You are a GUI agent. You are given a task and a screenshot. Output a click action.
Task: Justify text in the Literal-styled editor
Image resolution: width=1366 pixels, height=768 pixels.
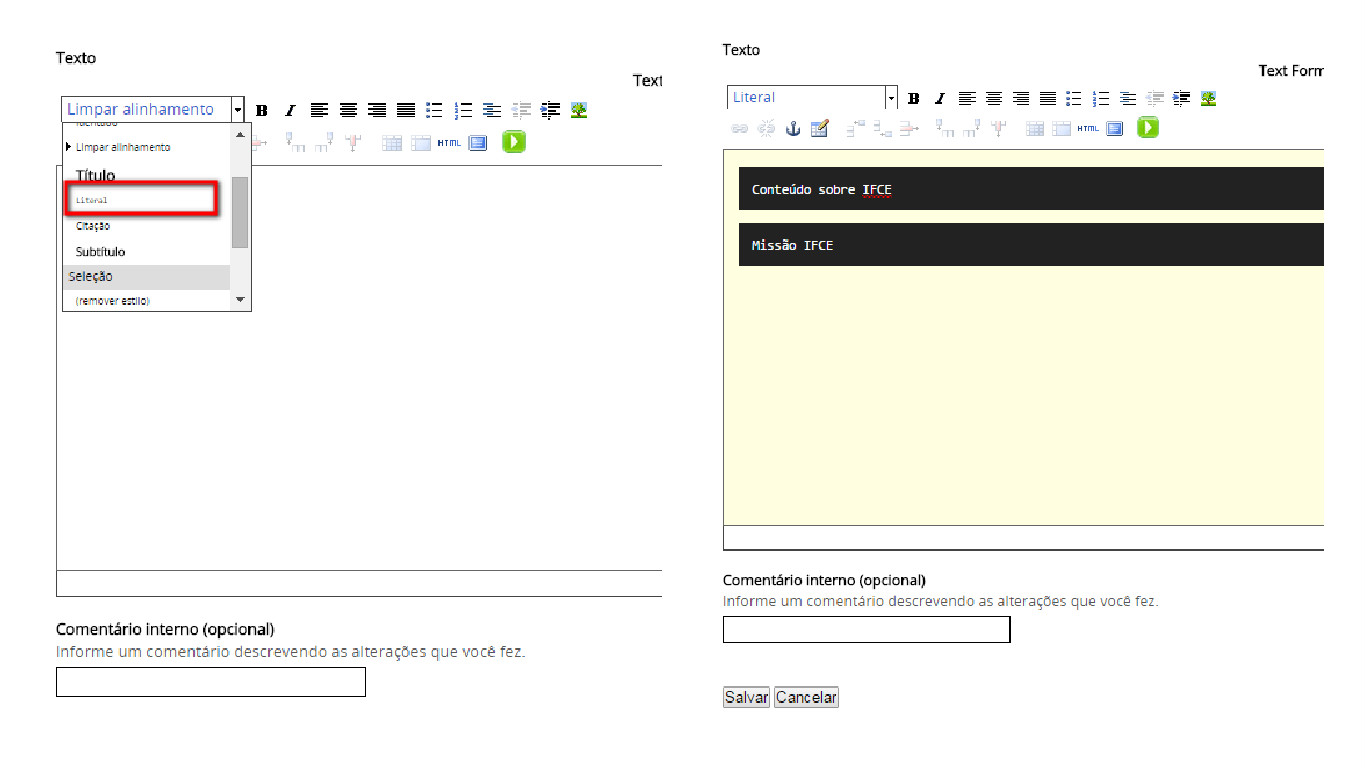1047,98
